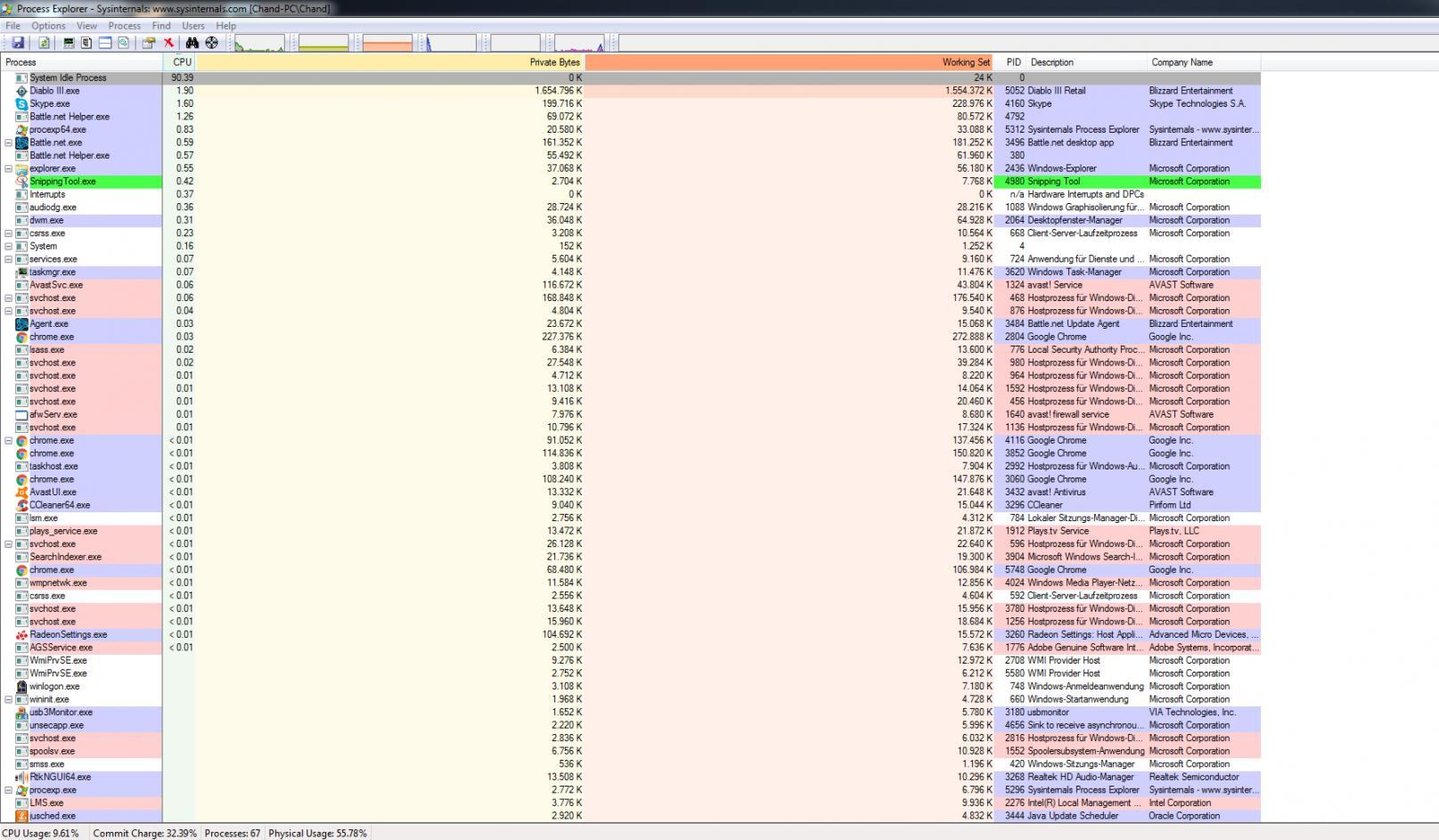Toggle the Show Process Tree toolbar icon

tap(86, 43)
